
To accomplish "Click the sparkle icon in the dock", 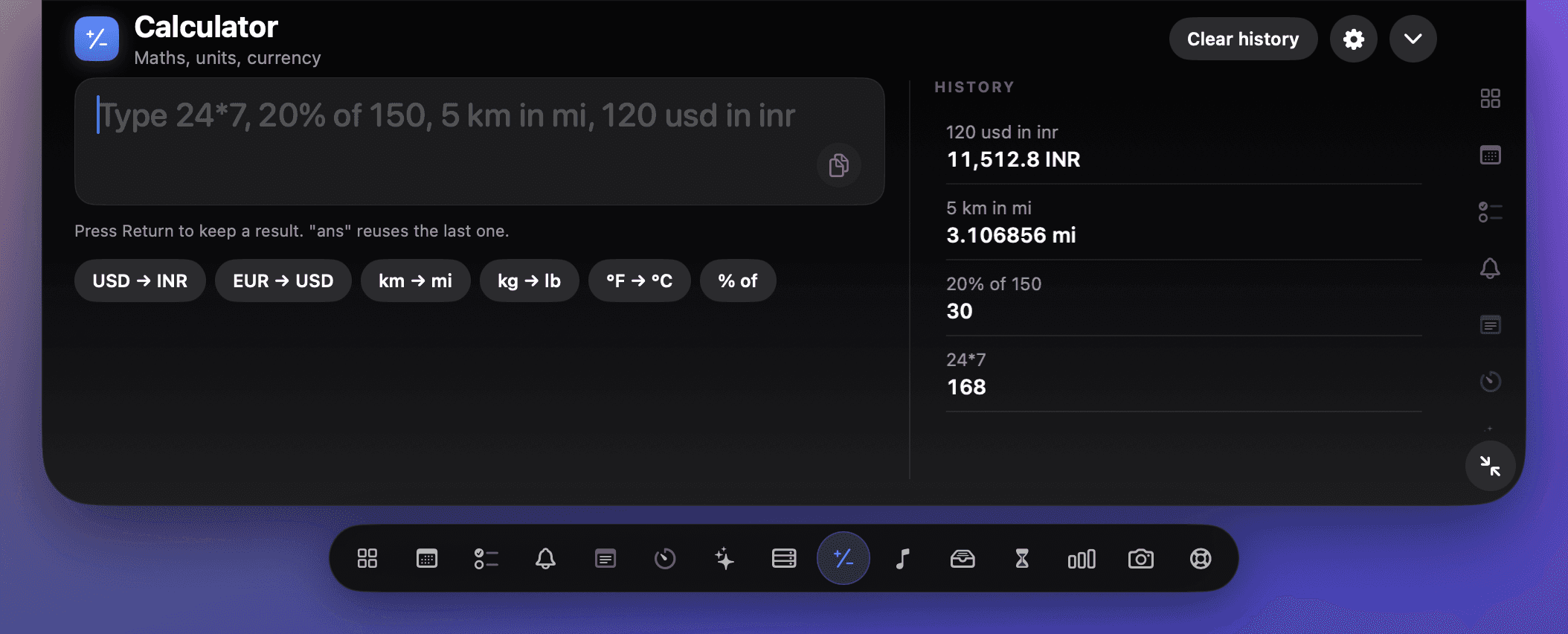I will [724, 559].
